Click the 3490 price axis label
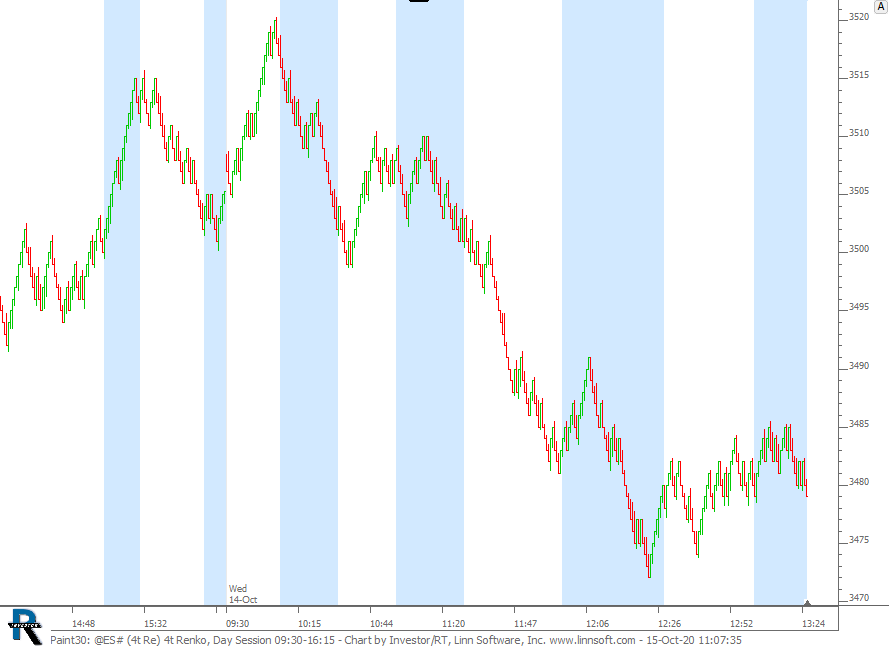 pos(858,366)
